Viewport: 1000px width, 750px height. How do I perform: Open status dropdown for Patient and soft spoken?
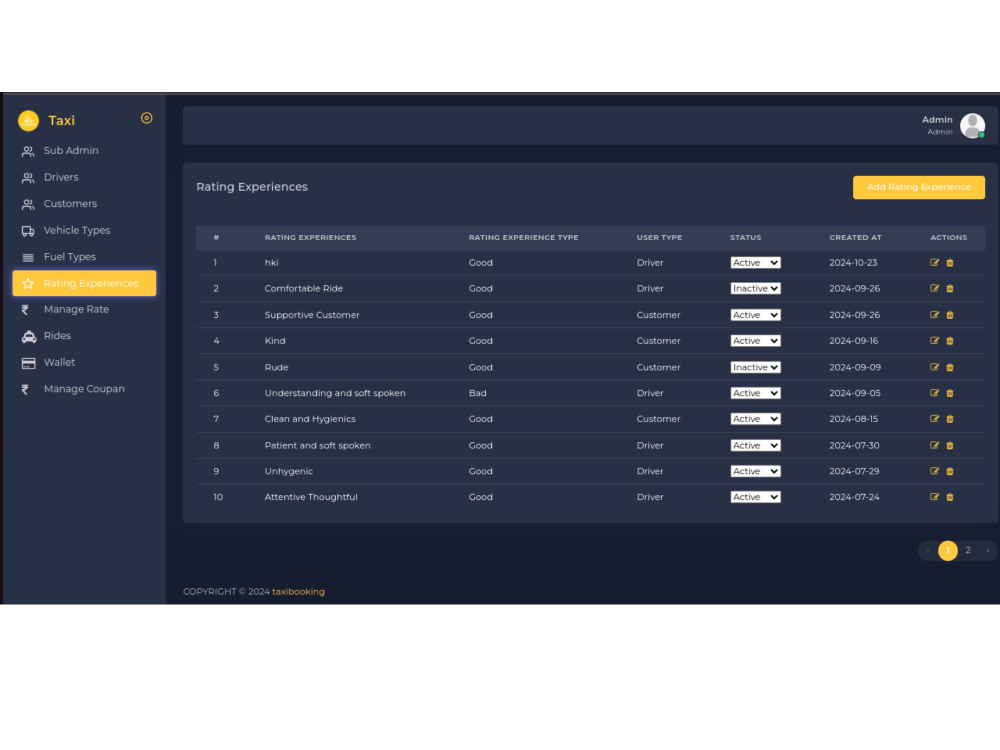[x=755, y=445]
